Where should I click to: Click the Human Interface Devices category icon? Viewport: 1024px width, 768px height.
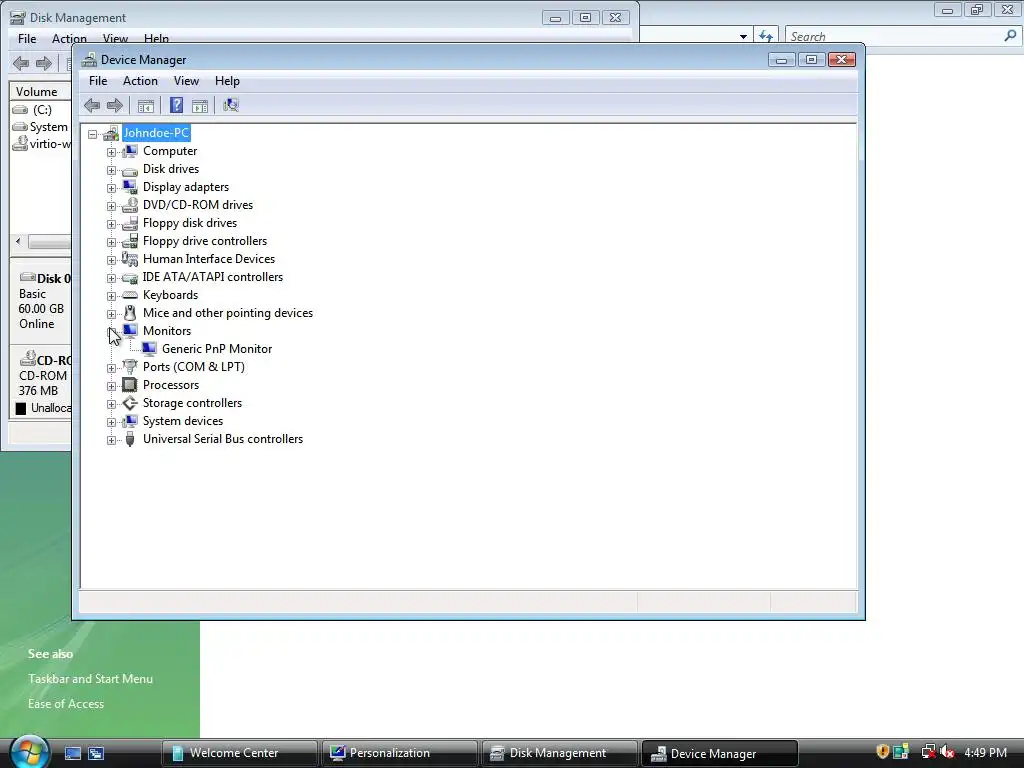click(130, 259)
